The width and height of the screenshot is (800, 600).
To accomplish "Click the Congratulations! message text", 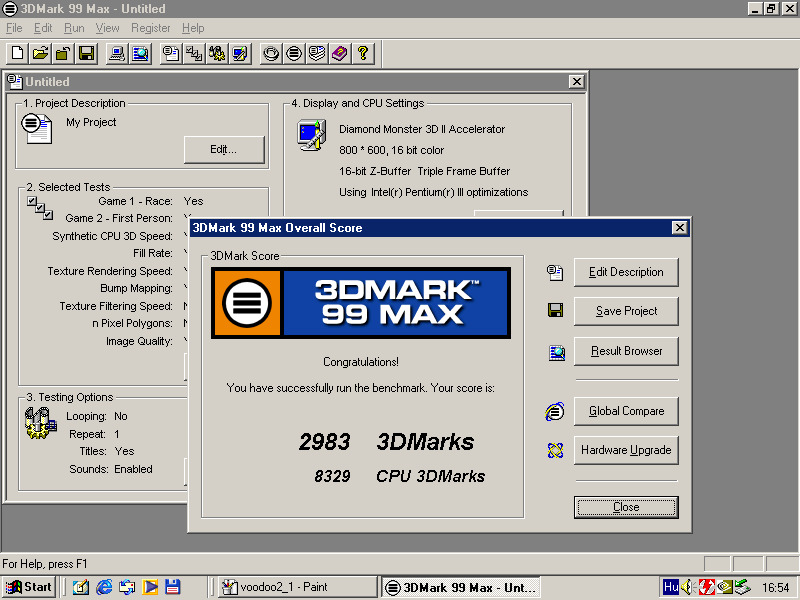I will point(361,362).
